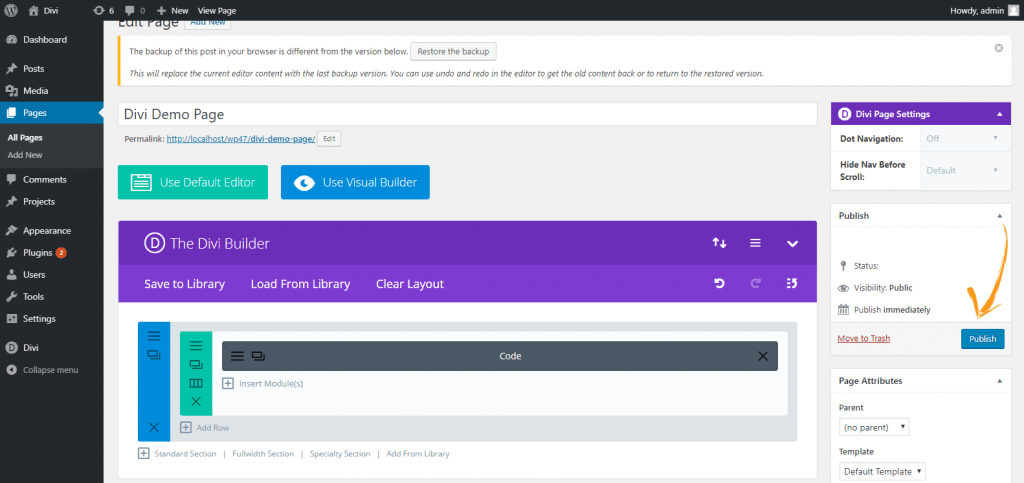Add a Fullwidth Section
The height and width of the screenshot is (483, 1024).
click(x=263, y=454)
